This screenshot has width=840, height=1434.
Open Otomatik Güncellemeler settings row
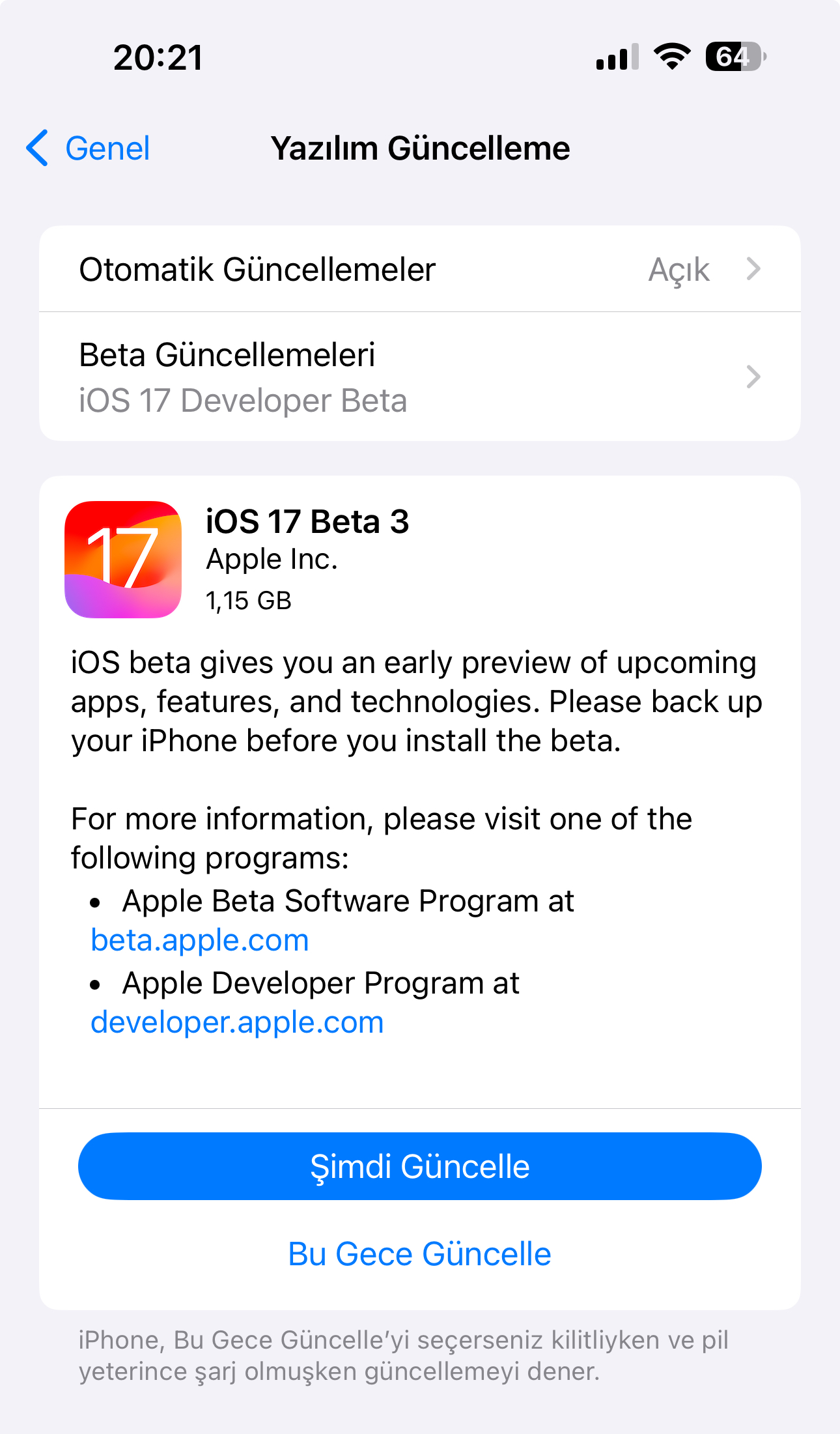pyautogui.click(x=420, y=269)
